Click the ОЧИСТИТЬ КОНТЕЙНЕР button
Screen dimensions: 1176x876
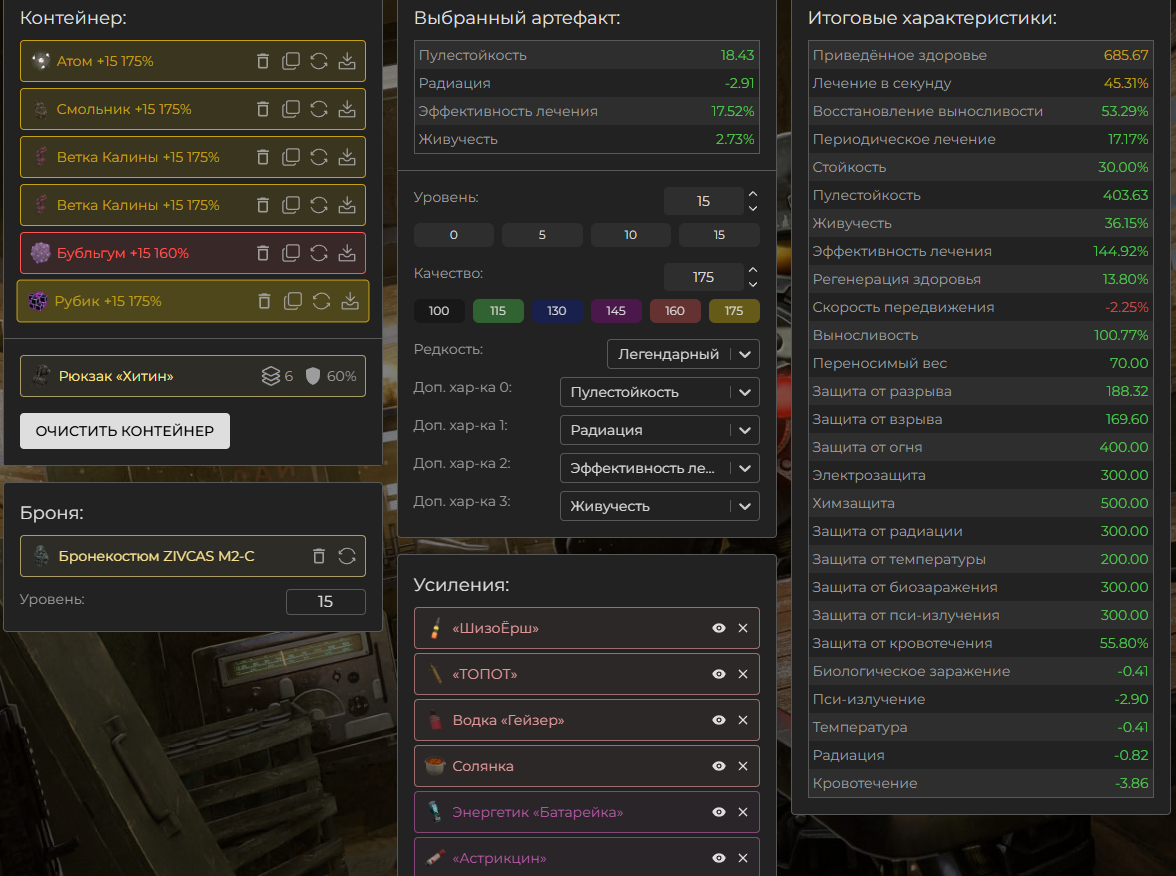(x=125, y=431)
